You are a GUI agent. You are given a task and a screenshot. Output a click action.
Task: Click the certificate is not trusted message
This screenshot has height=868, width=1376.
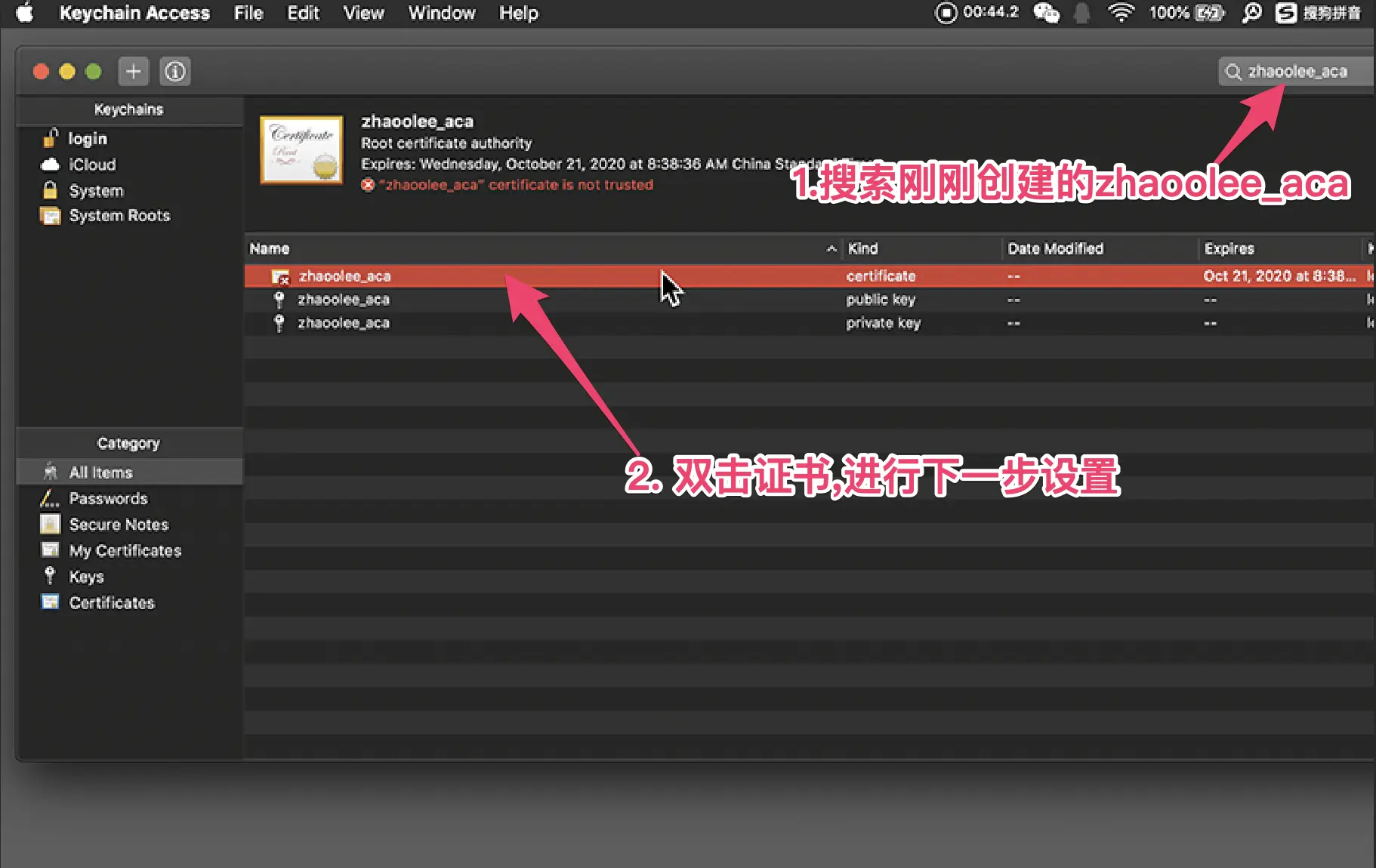coord(516,185)
